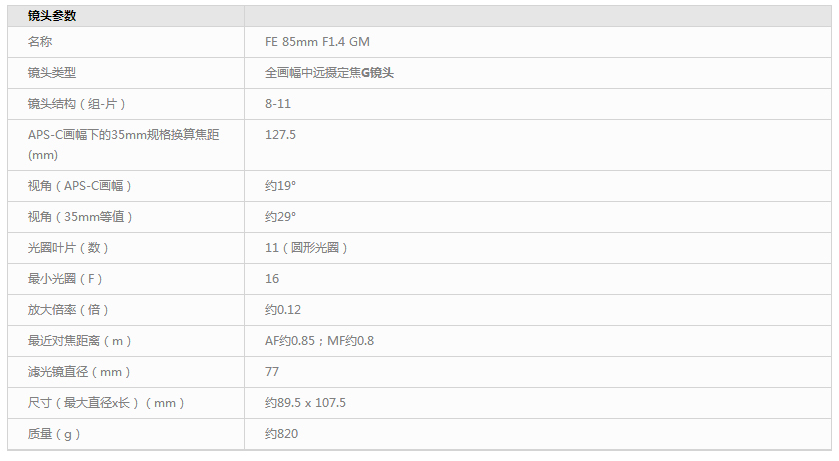The width and height of the screenshot is (839, 461).
Task: Click the 8-11 lens structure value
Action: point(278,104)
